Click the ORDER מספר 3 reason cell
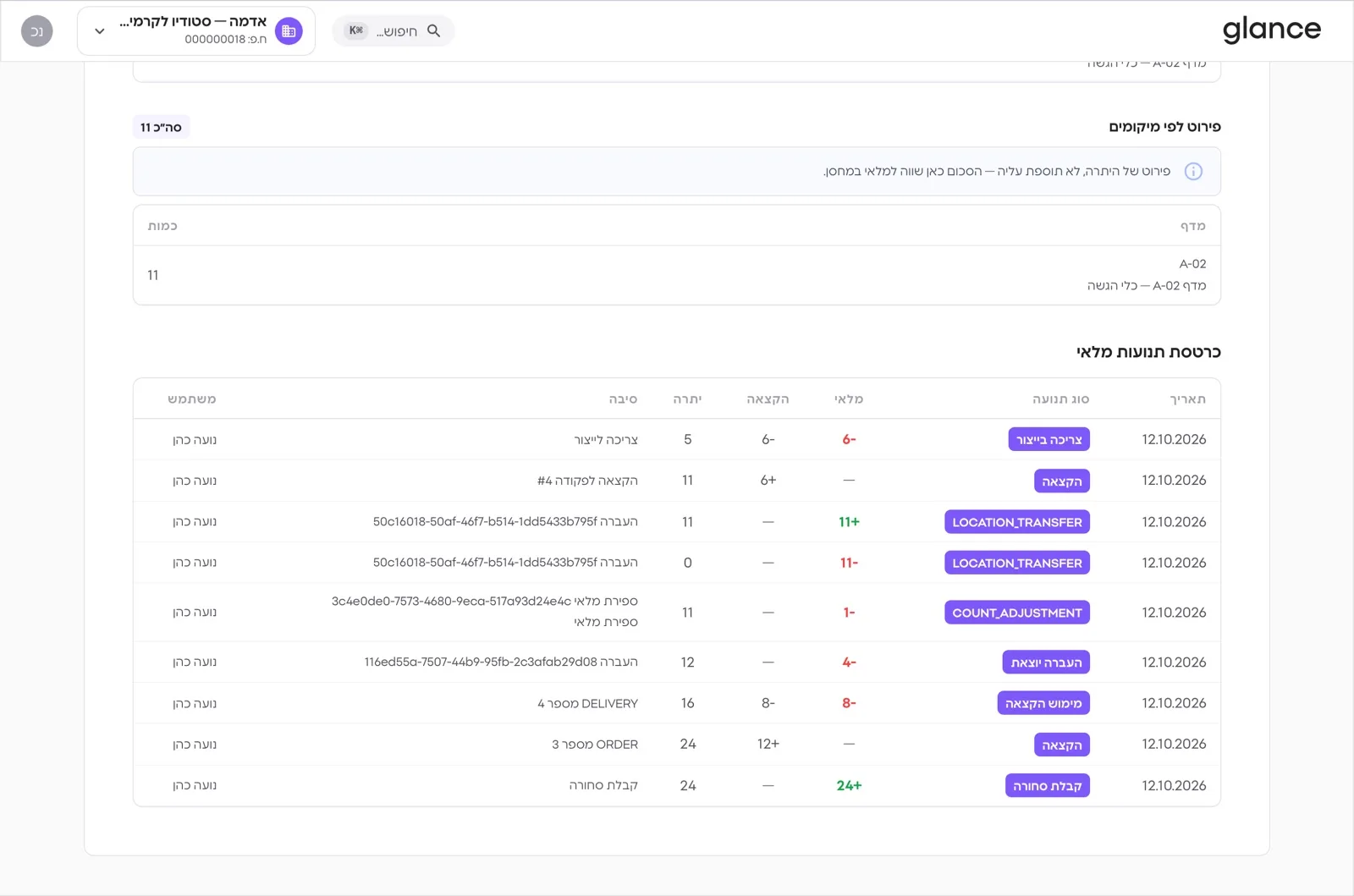Image resolution: width=1354 pixels, height=896 pixels. pyautogui.click(x=595, y=745)
